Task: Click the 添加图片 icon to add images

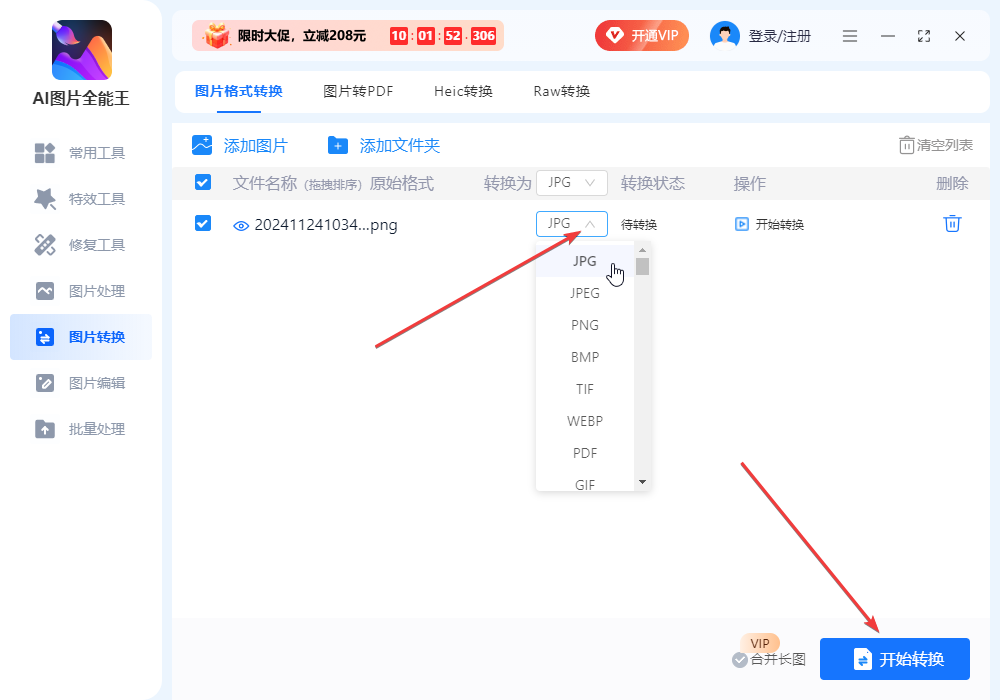Action: [203, 145]
